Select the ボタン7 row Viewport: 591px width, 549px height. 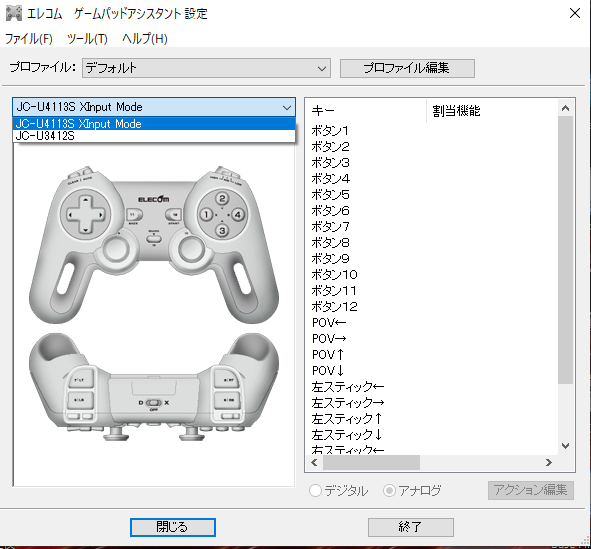coord(432,227)
